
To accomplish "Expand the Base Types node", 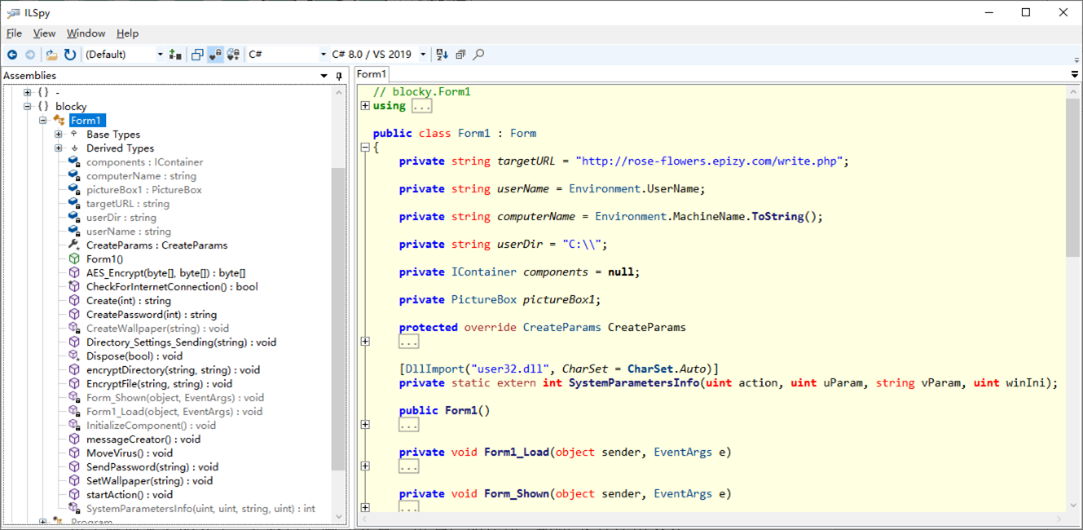I will [x=58, y=134].
